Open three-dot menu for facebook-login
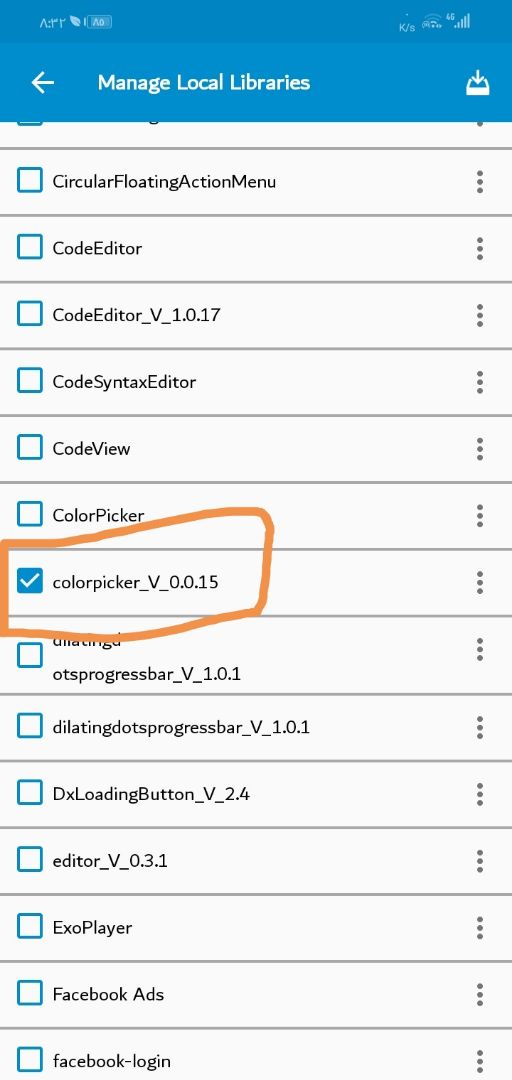The height and width of the screenshot is (1080, 512). tap(480, 1061)
